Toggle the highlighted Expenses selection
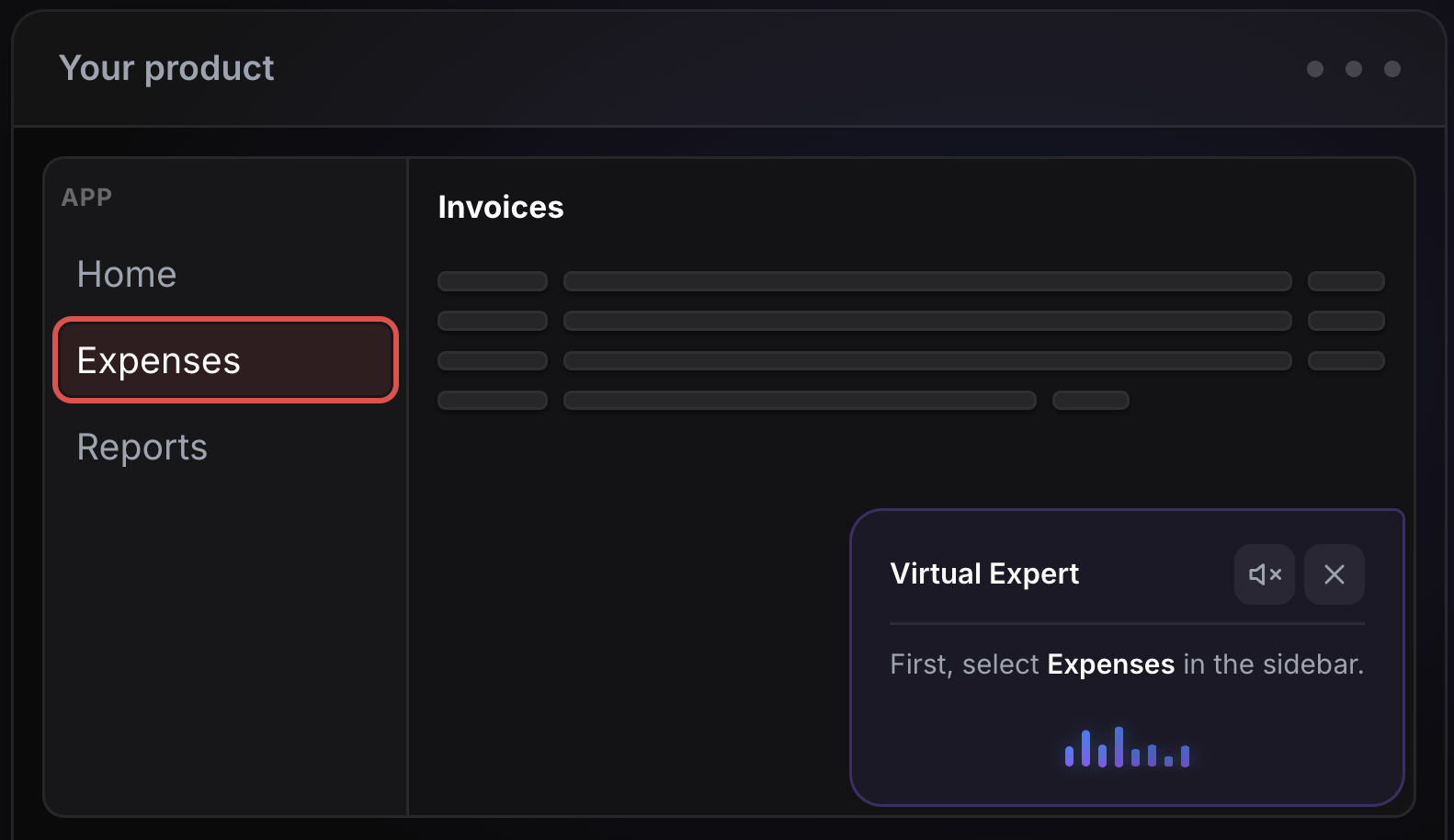Screen dimensions: 1454x840 point(224,360)
